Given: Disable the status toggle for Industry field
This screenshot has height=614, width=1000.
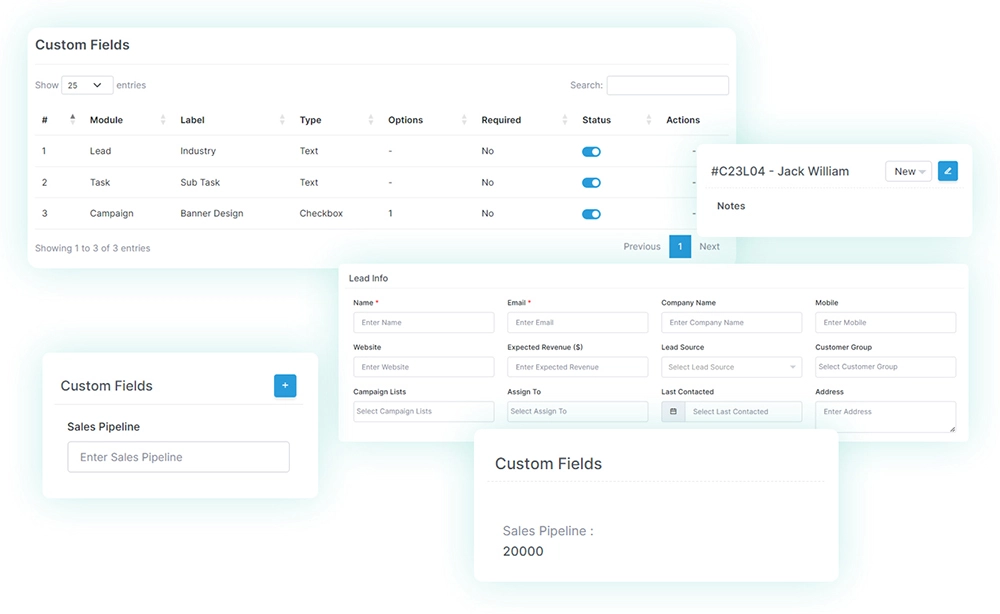Looking at the screenshot, I should [x=591, y=151].
